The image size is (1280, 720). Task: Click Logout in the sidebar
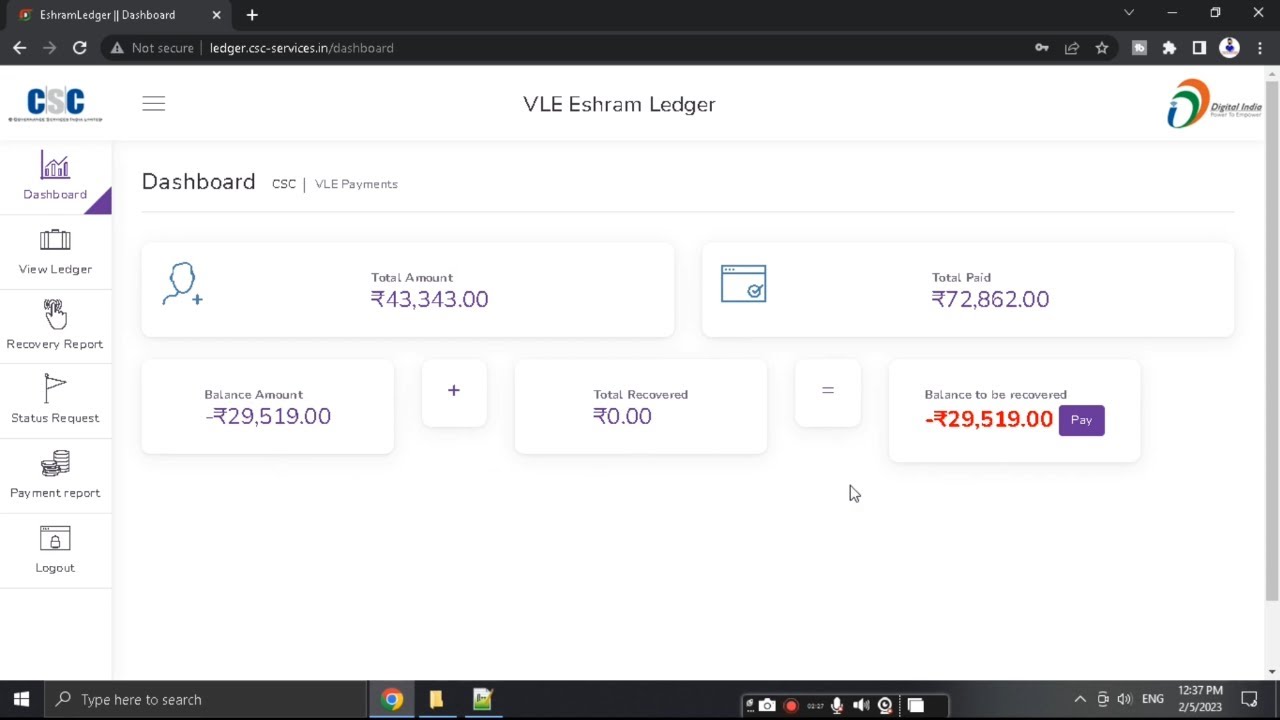tap(55, 550)
